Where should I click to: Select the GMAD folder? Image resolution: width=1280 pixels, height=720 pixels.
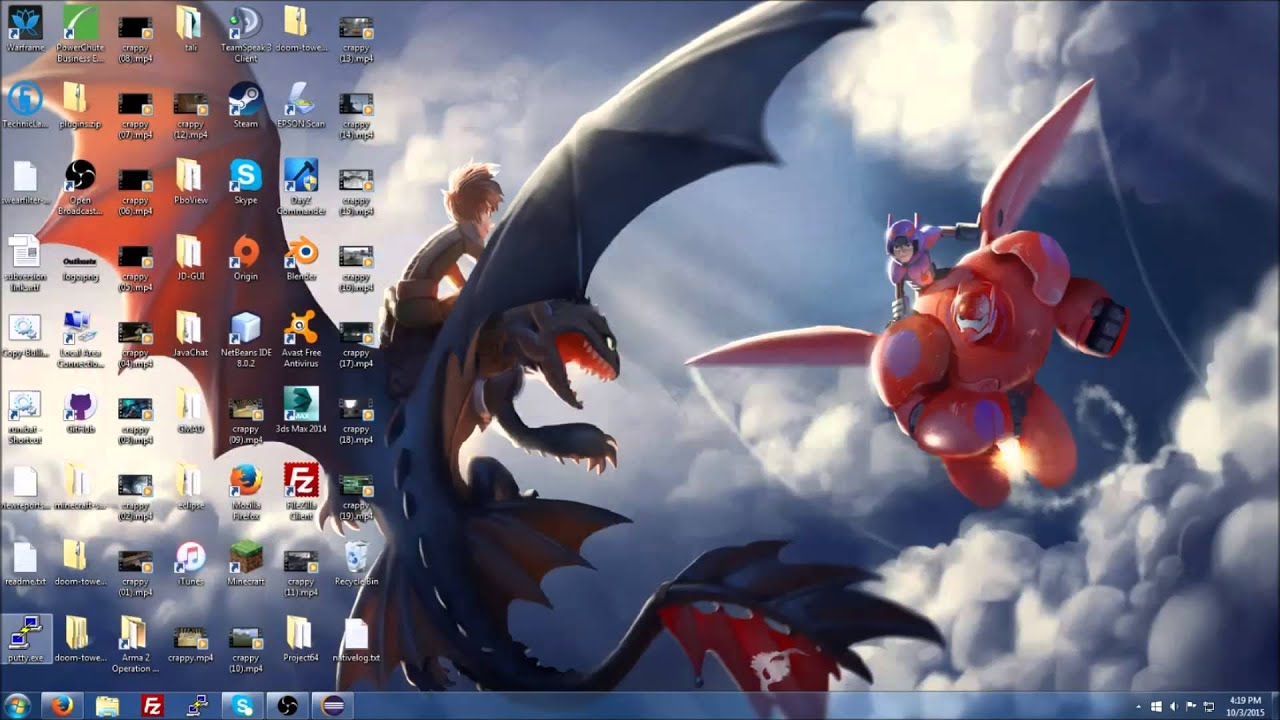click(190, 411)
